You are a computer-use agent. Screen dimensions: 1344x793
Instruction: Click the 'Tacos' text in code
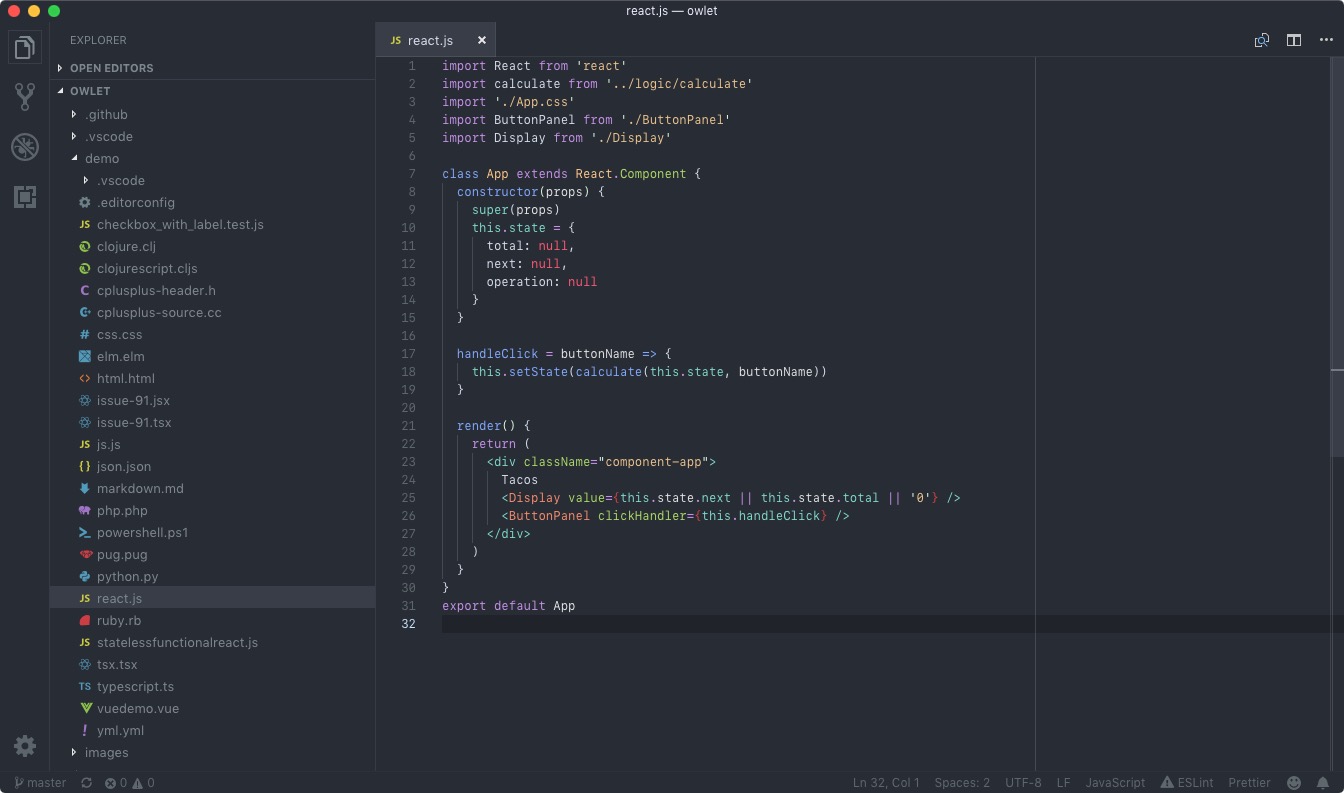520,480
